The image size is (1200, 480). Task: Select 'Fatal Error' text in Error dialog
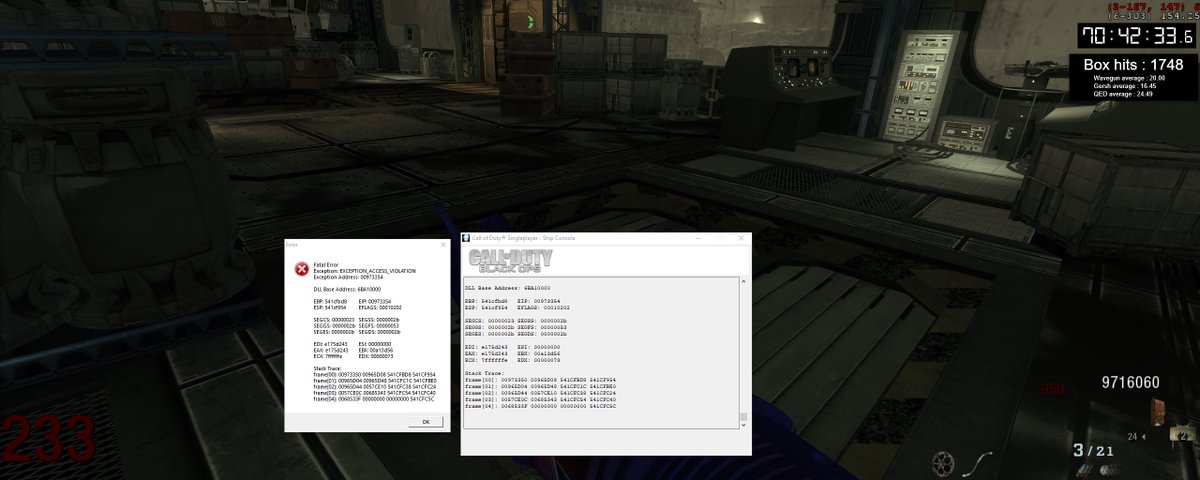[x=326, y=265]
